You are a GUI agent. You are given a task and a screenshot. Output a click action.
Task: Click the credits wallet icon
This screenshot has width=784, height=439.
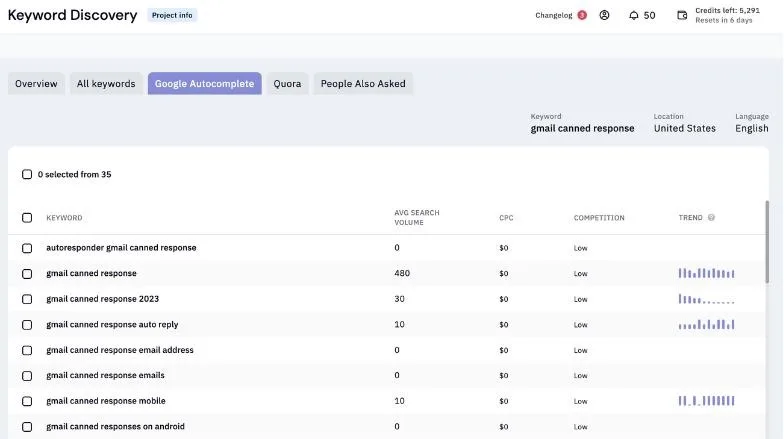(682, 15)
